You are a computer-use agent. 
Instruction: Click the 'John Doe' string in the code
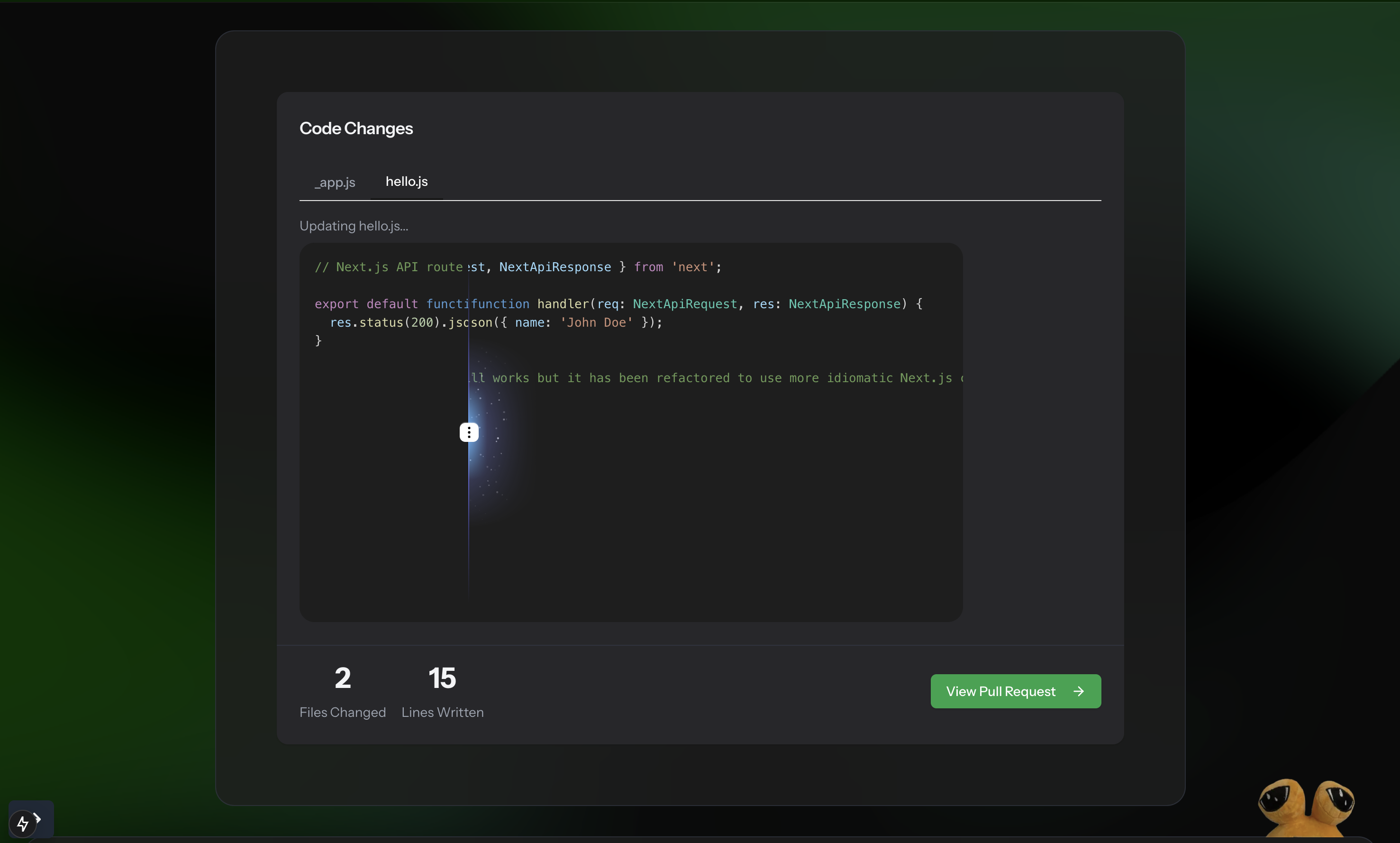[x=596, y=323]
